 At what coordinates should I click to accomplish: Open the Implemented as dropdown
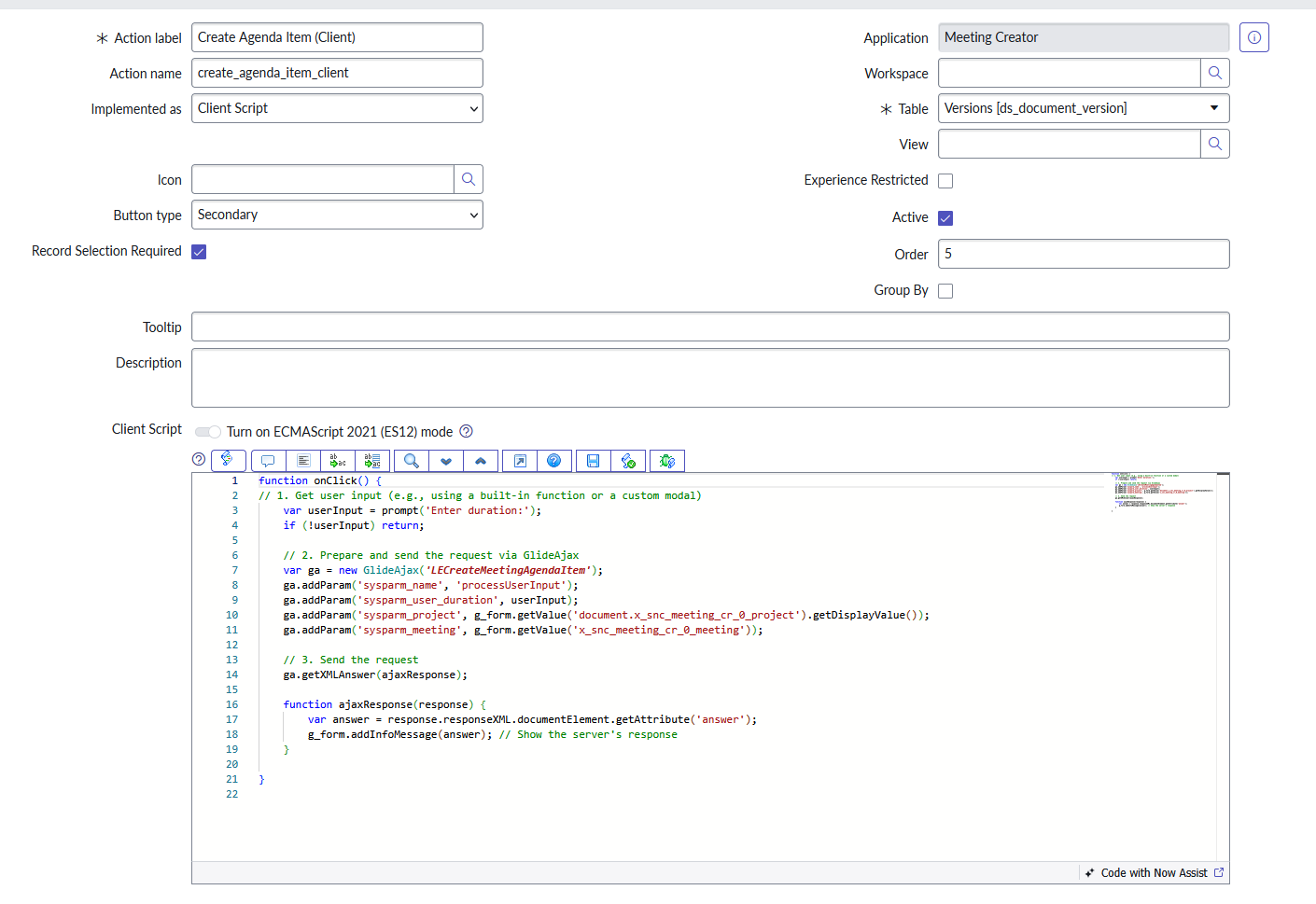click(337, 108)
